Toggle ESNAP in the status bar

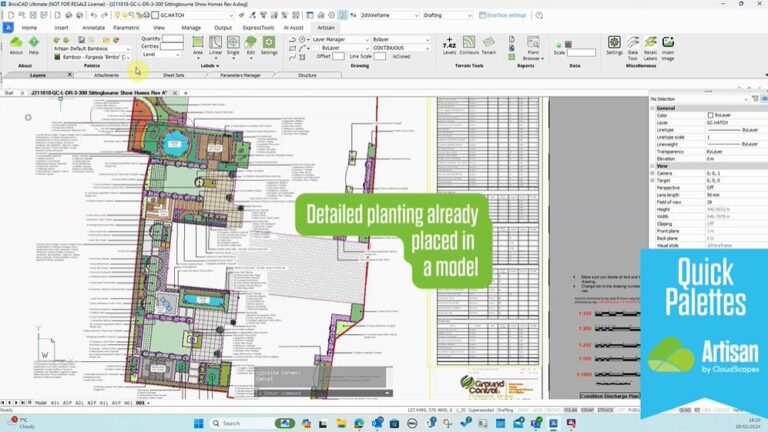[x=586, y=409]
